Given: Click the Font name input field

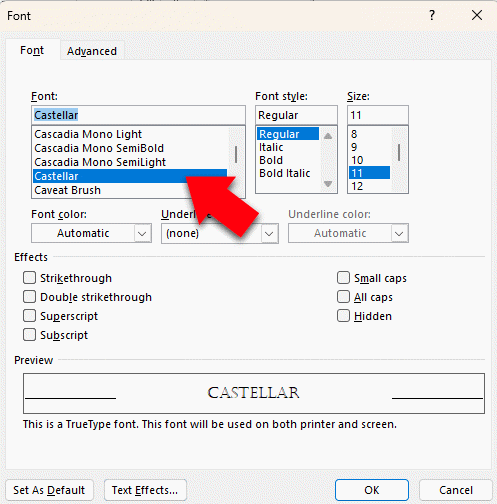Looking at the screenshot, I should (x=138, y=115).
